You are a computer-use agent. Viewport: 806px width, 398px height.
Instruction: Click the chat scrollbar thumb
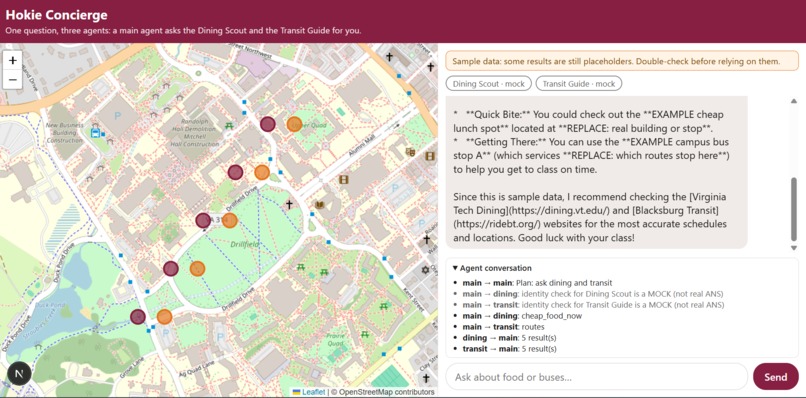coord(794,210)
